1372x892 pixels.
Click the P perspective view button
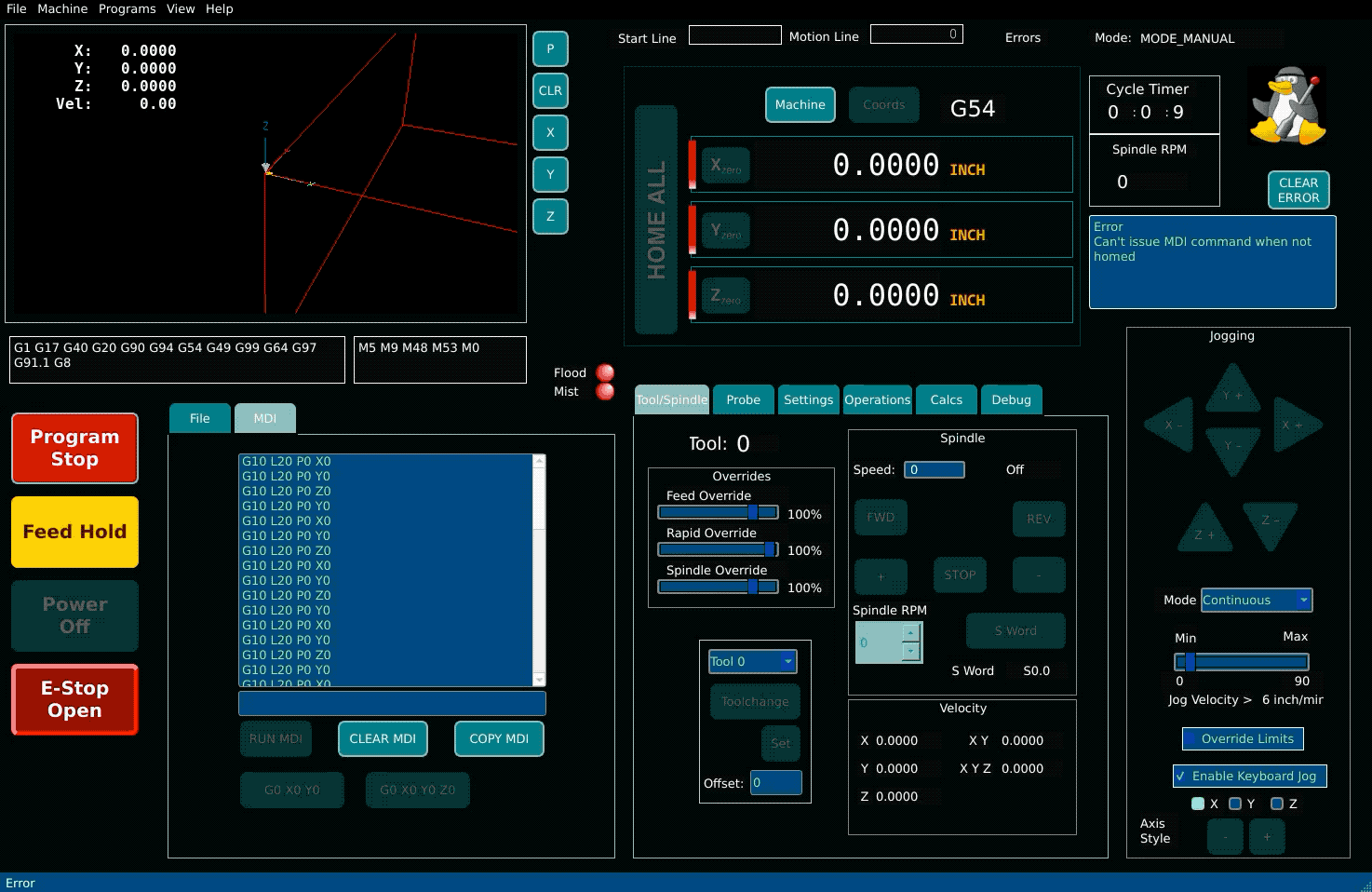550,48
